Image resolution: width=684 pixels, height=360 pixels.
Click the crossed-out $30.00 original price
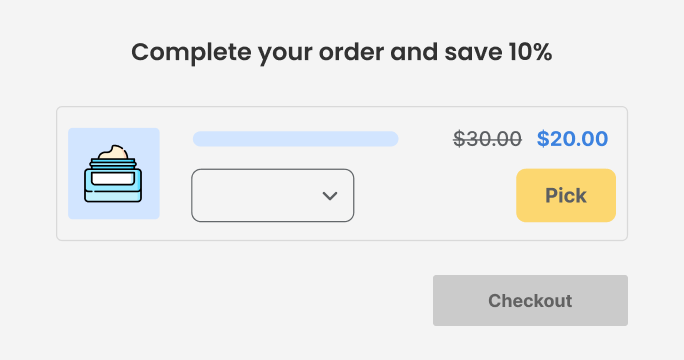pyautogui.click(x=487, y=139)
